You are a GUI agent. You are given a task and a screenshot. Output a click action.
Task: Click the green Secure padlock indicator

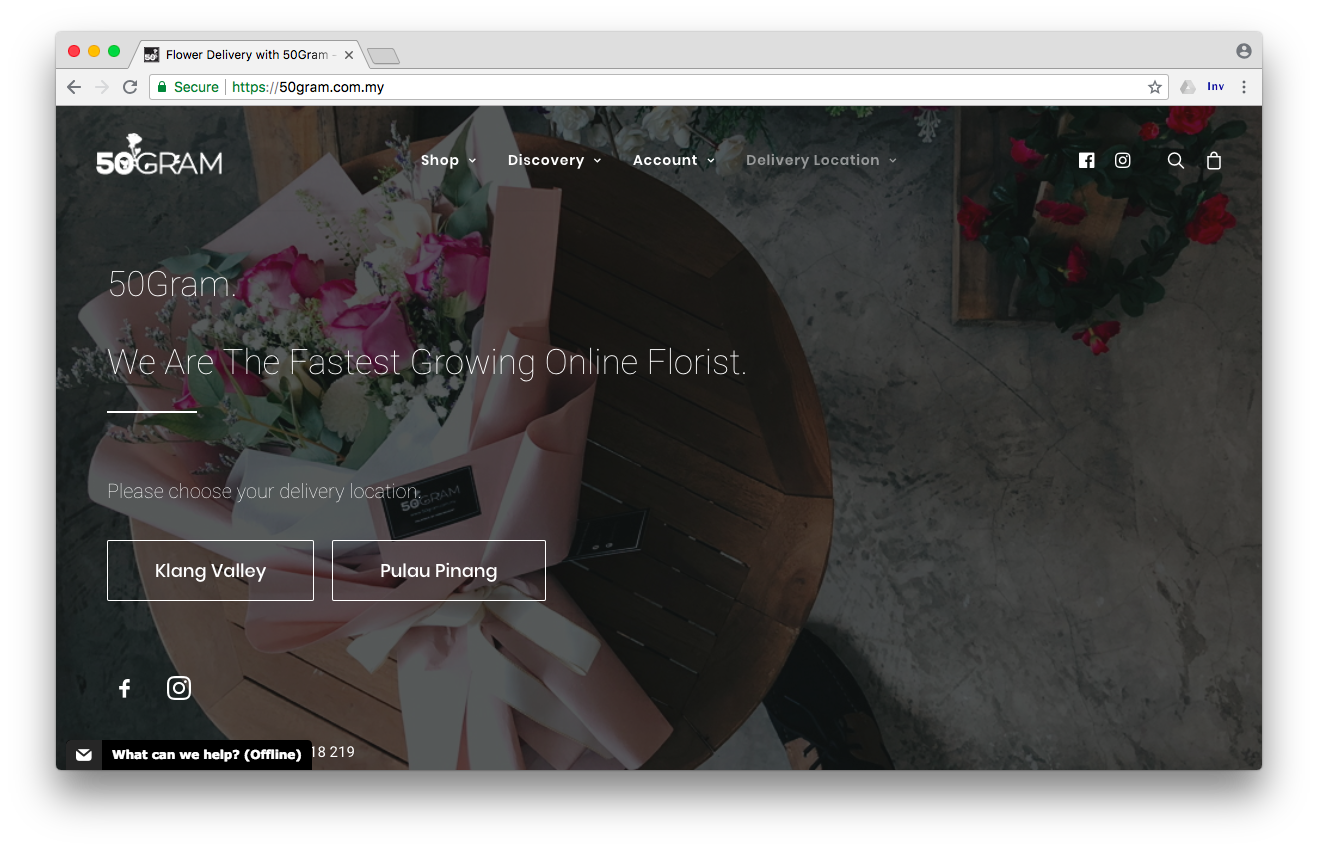[187, 87]
